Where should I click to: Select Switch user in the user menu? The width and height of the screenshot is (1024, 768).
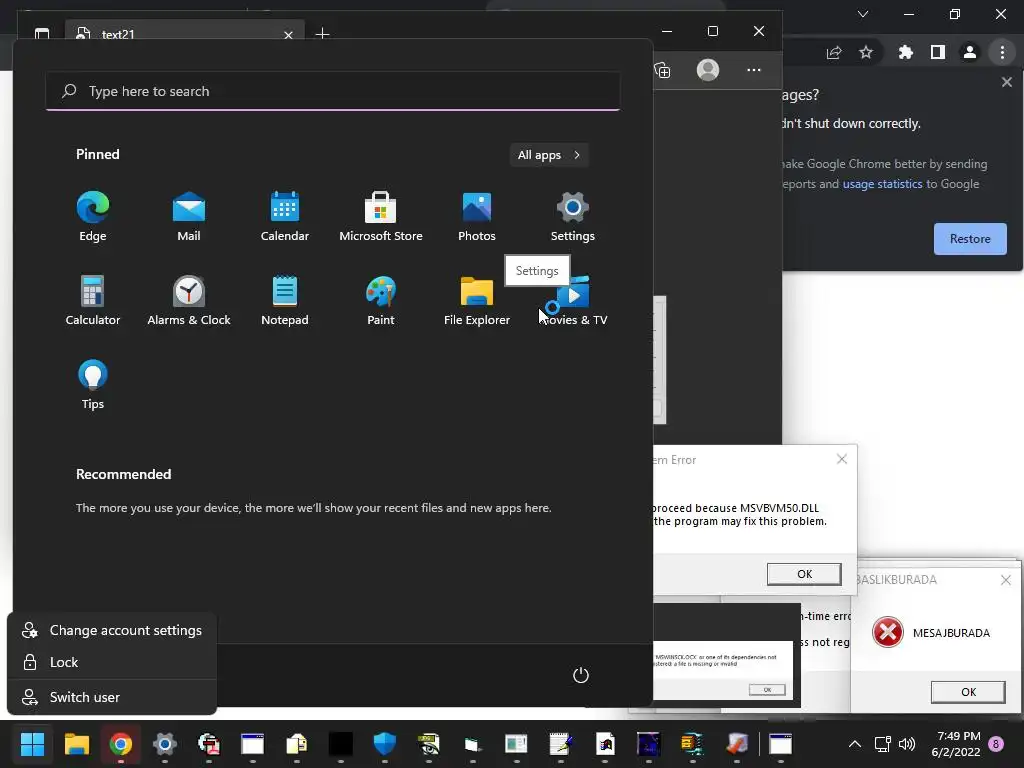click(112, 697)
